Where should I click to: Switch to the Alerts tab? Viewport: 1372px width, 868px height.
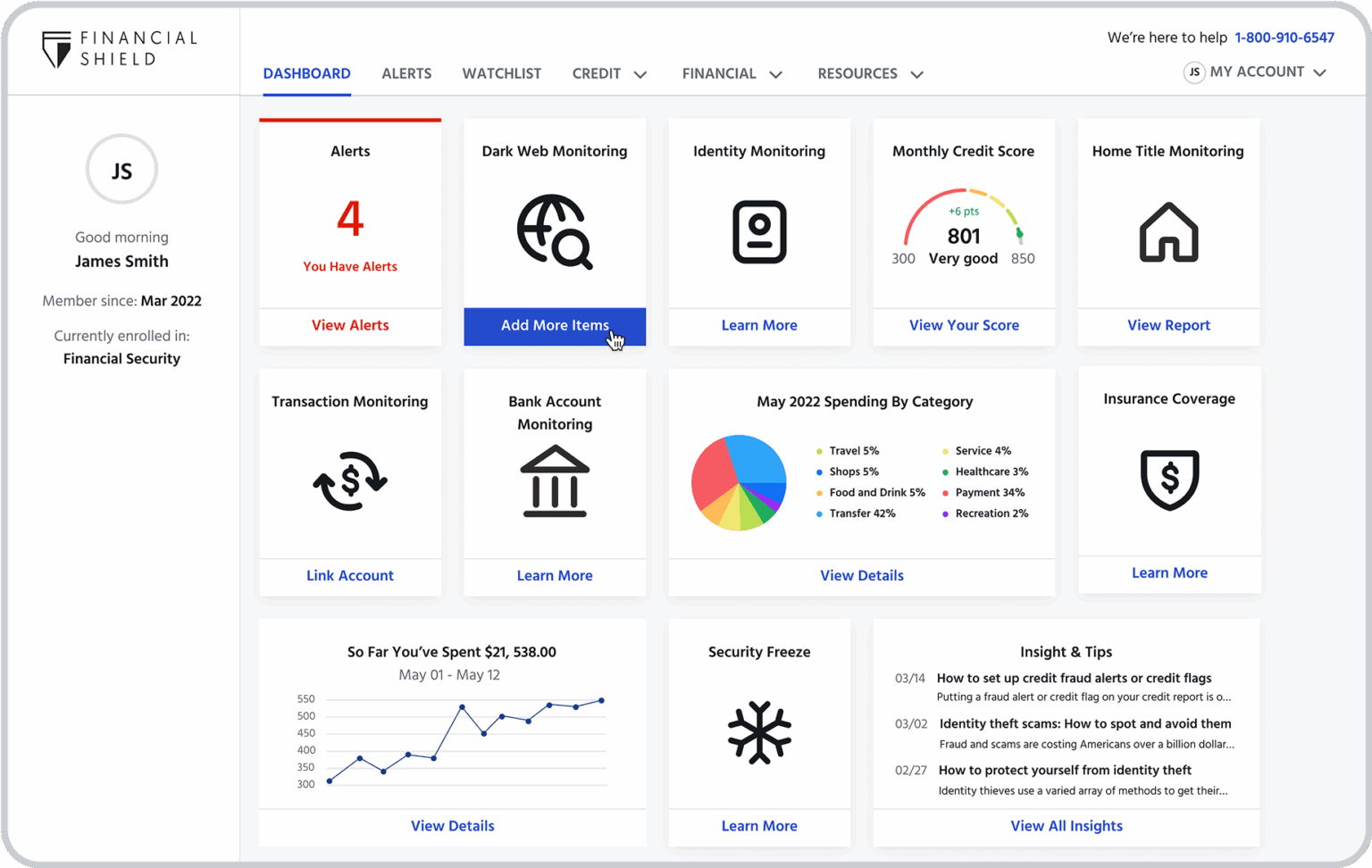click(x=406, y=73)
